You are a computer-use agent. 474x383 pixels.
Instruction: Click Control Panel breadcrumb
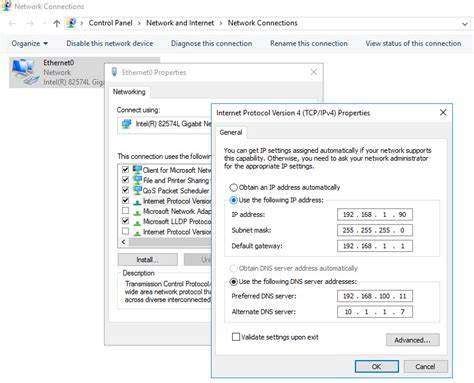110,23
